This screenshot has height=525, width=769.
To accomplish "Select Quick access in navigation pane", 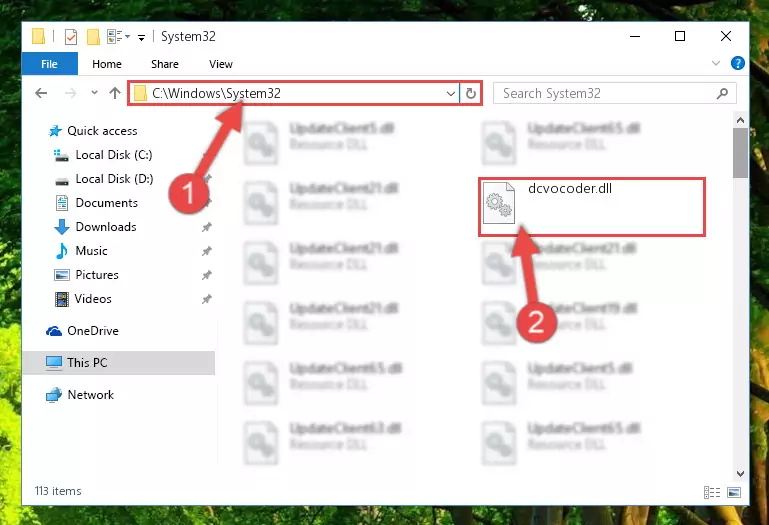I will pyautogui.click(x=102, y=131).
